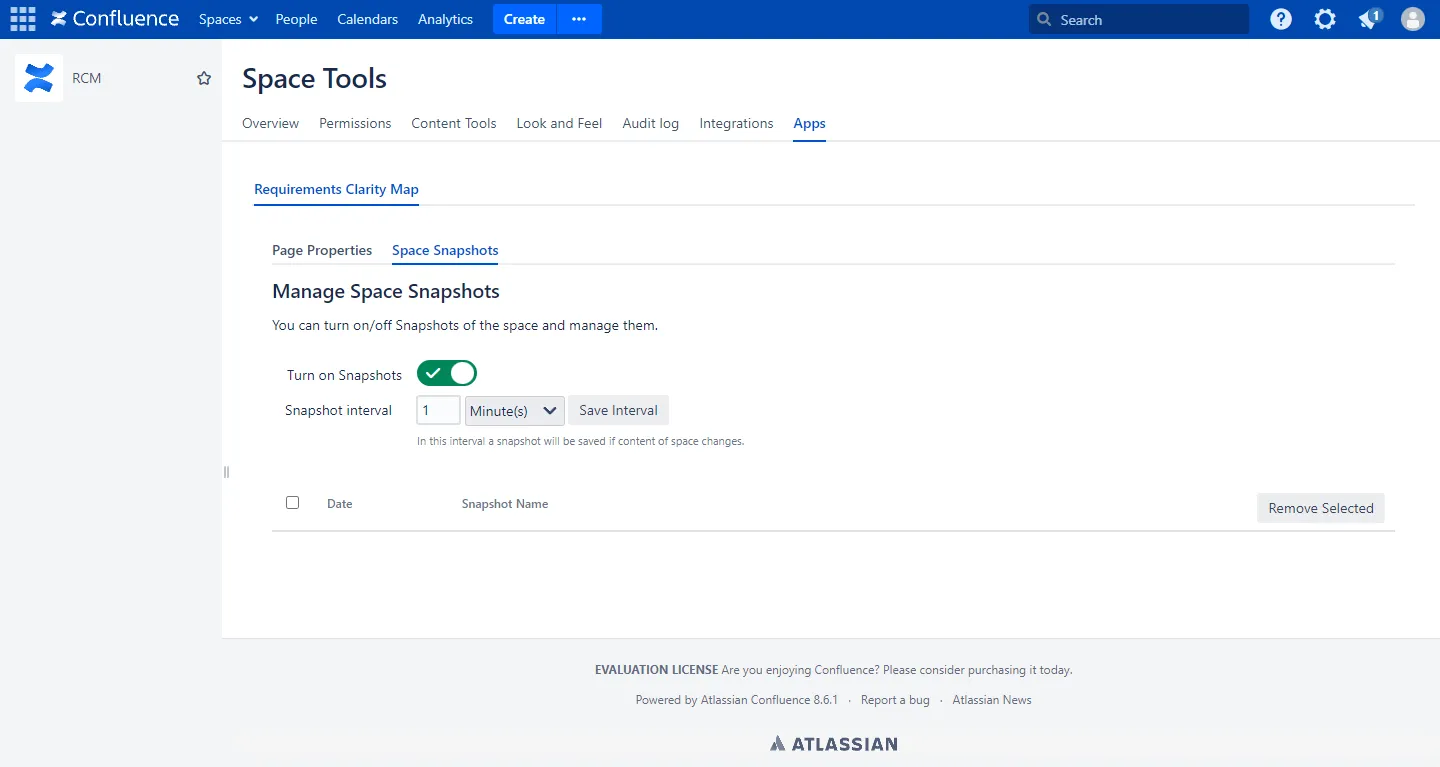Disable the Turn on Snapshots toggle
The width and height of the screenshot is (1440, 767).
(447, 374)
